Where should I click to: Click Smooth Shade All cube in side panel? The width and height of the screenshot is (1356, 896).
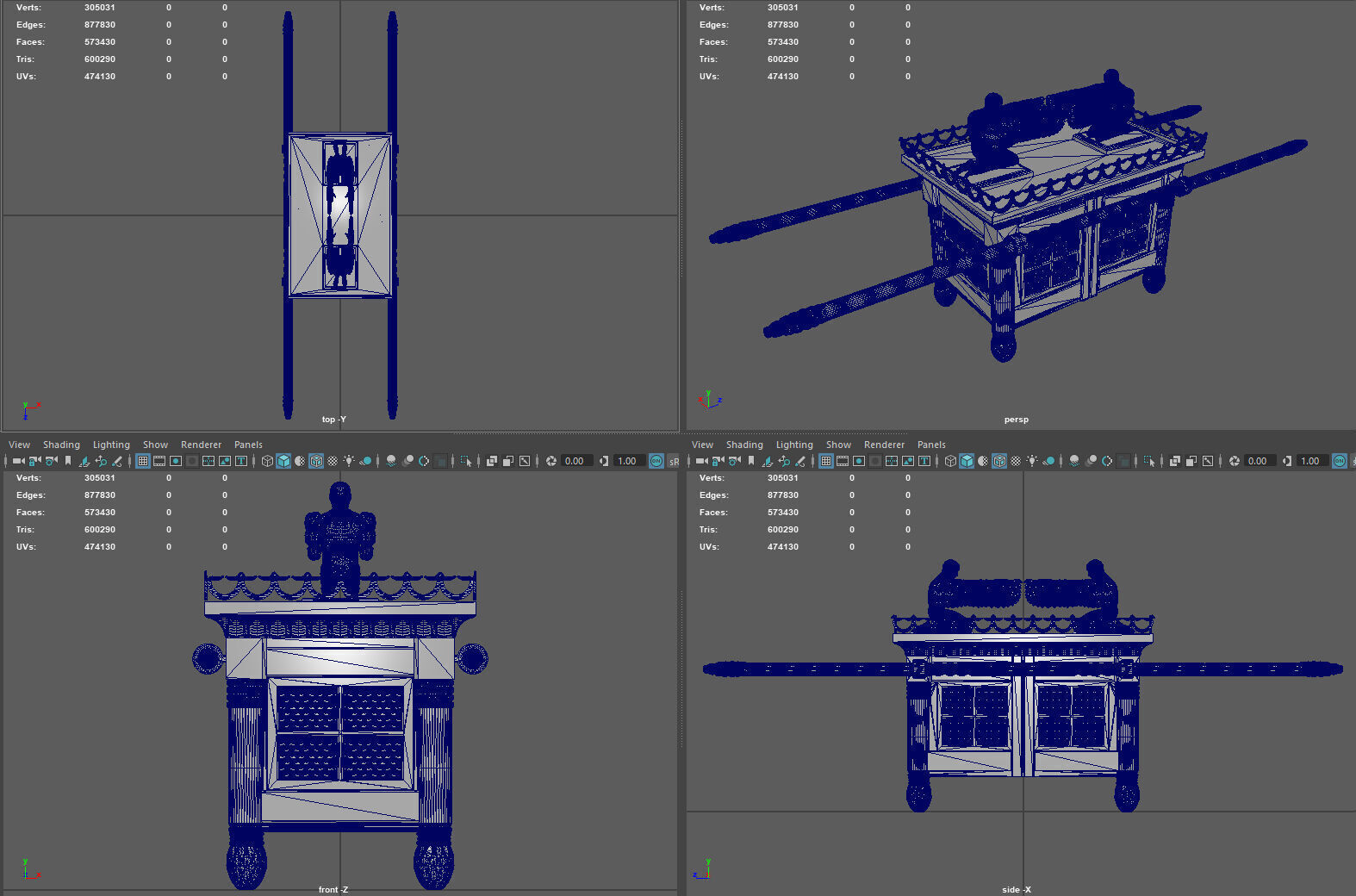[967, 461]
